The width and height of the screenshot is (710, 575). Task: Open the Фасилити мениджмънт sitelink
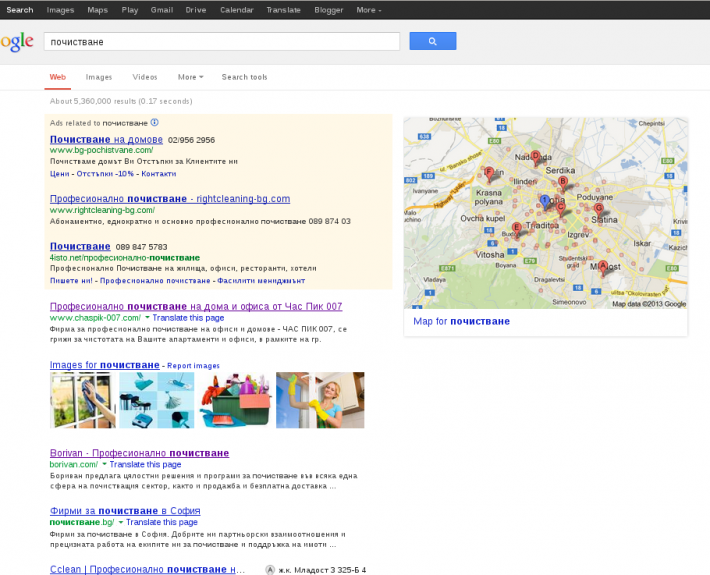[261, 281]
